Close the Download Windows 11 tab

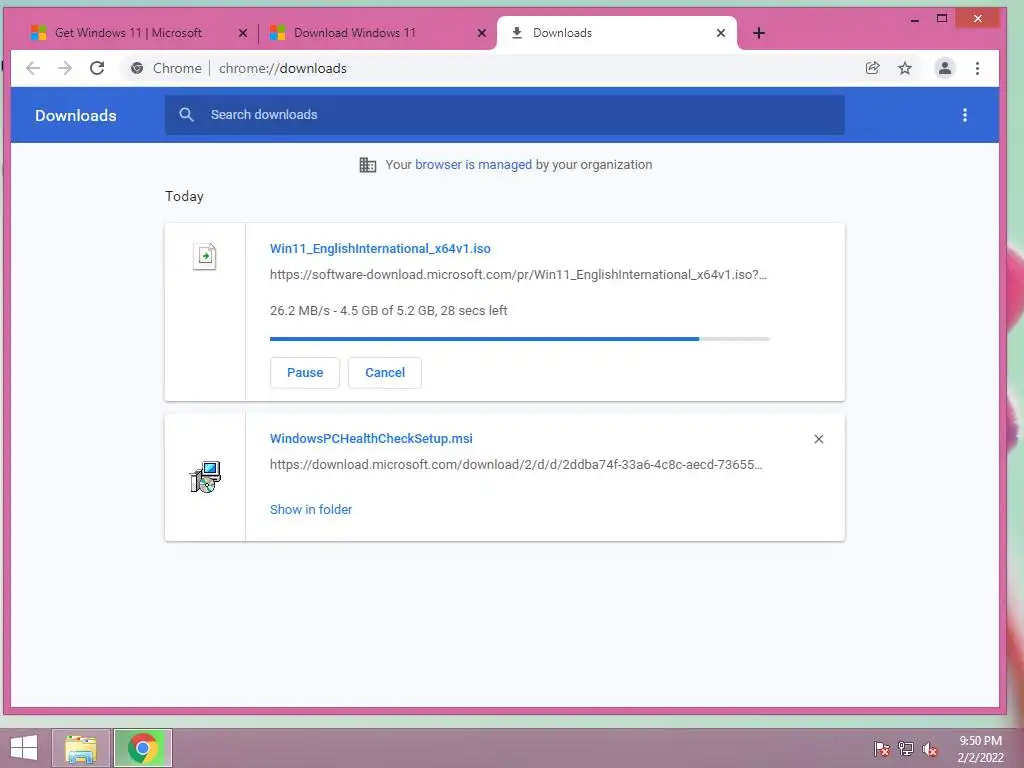[x=482, y=33]
